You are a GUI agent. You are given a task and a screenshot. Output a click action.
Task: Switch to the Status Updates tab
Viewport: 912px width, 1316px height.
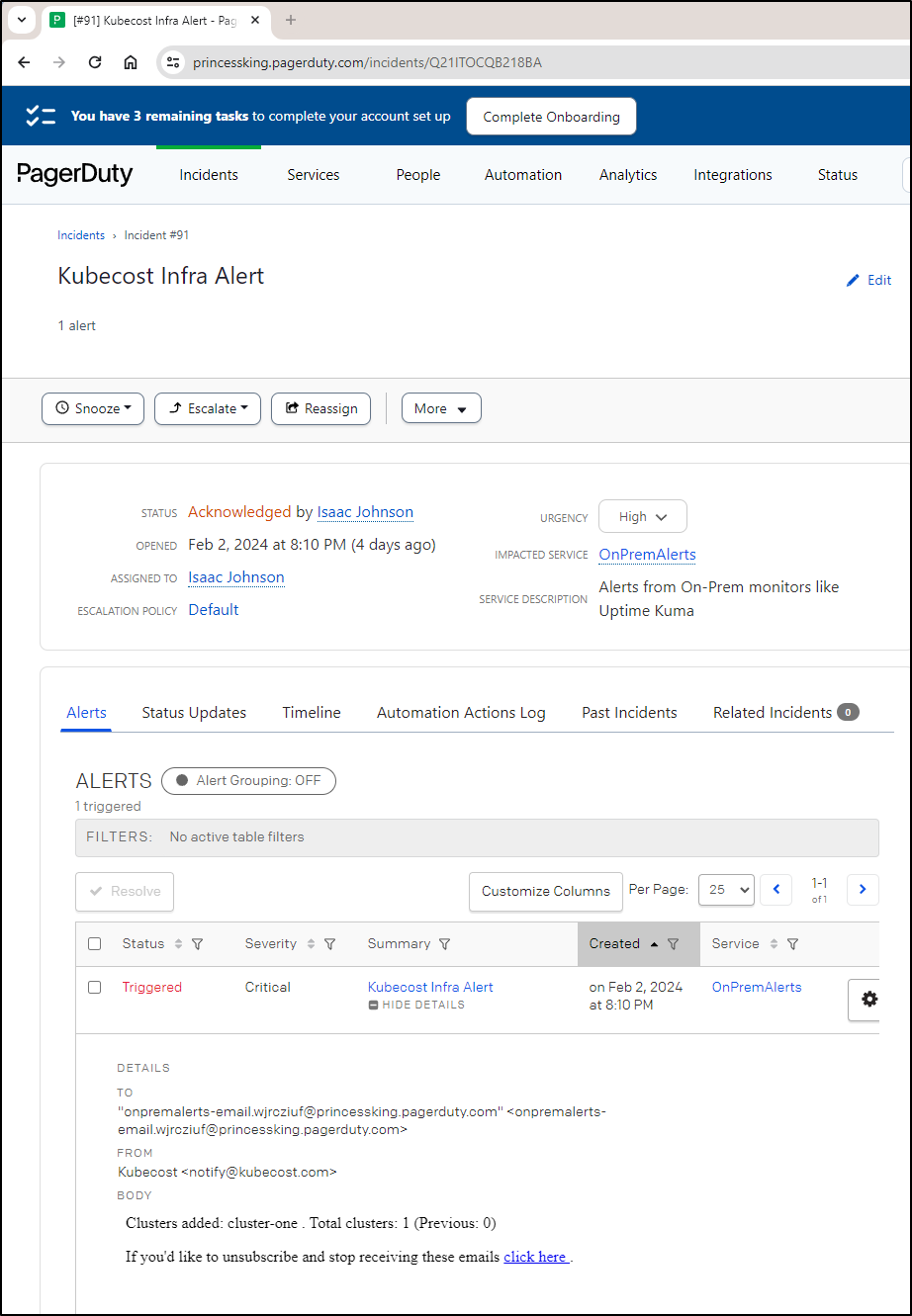(194, 712)
